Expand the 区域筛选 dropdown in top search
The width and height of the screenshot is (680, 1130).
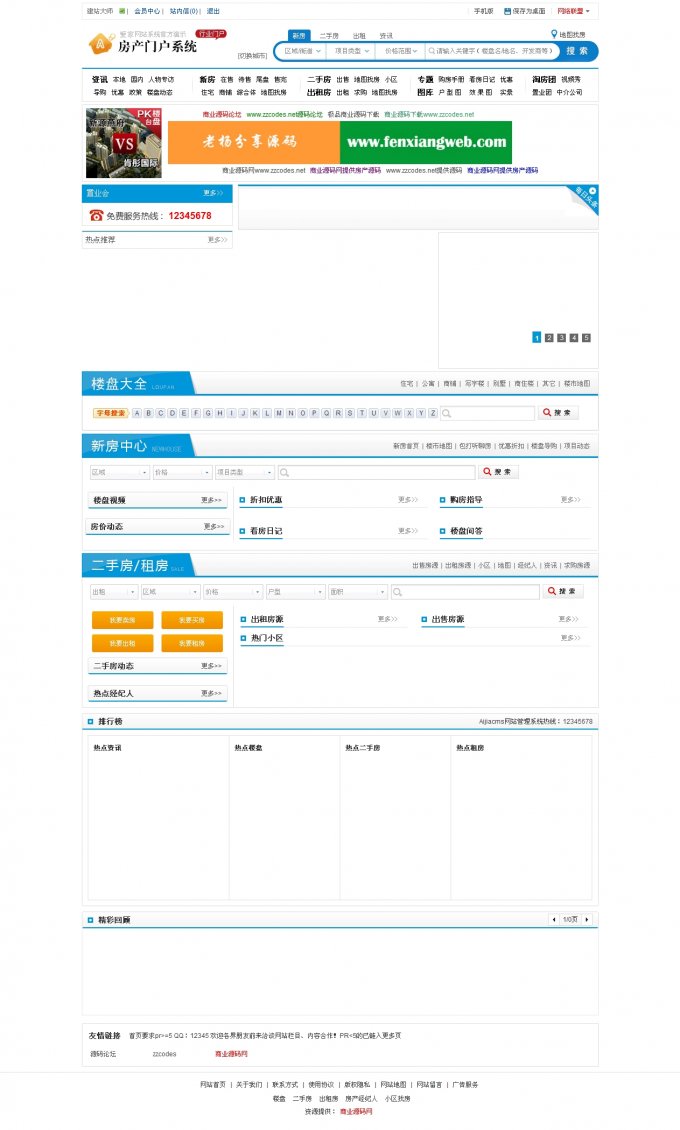point(302,51)
